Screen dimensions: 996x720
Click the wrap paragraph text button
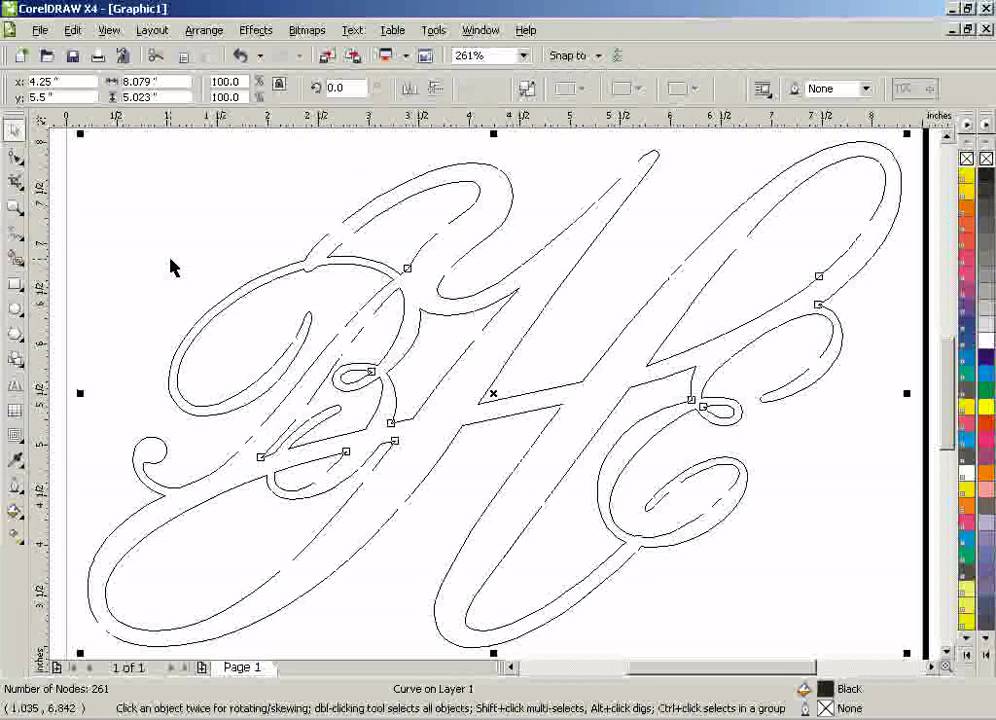point(763,89)
